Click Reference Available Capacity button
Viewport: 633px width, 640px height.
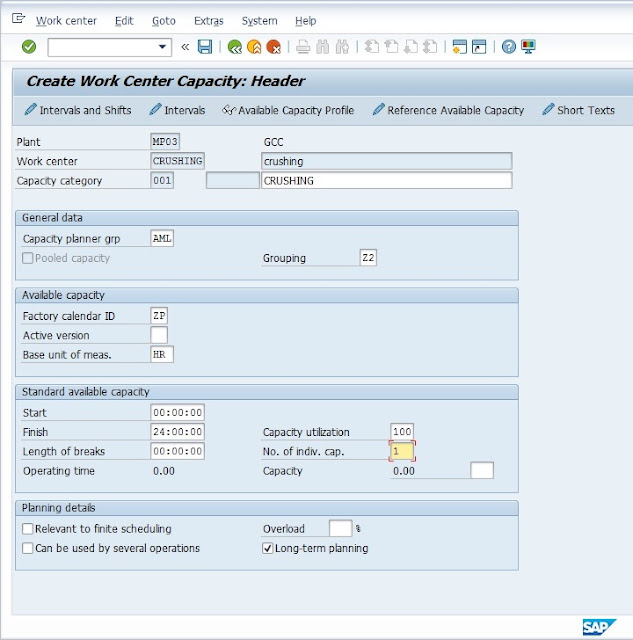pos(448,110)
